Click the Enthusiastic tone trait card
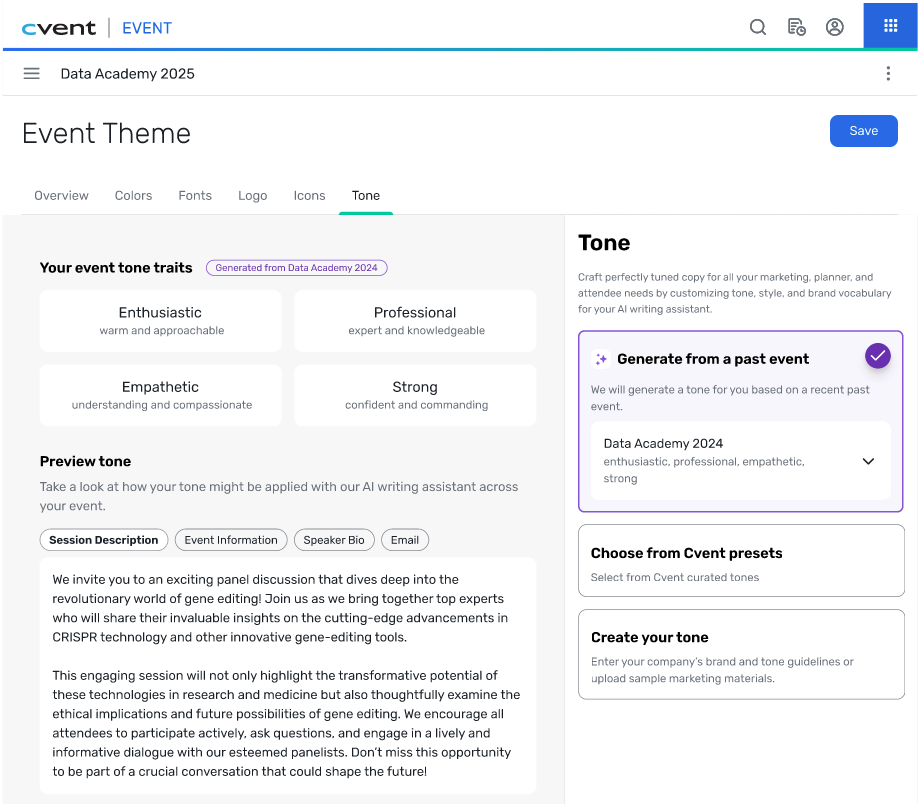 click(160, 321)
